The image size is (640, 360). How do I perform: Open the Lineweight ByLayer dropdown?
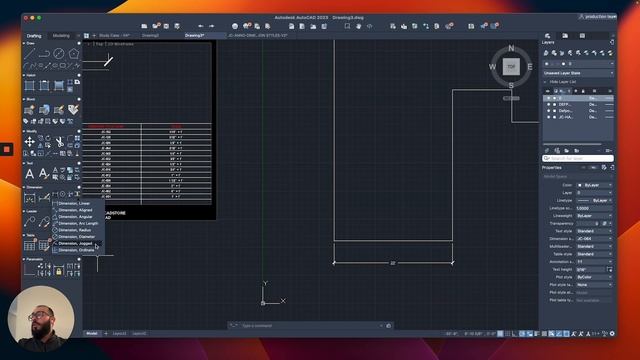click(x=594, y=216)
